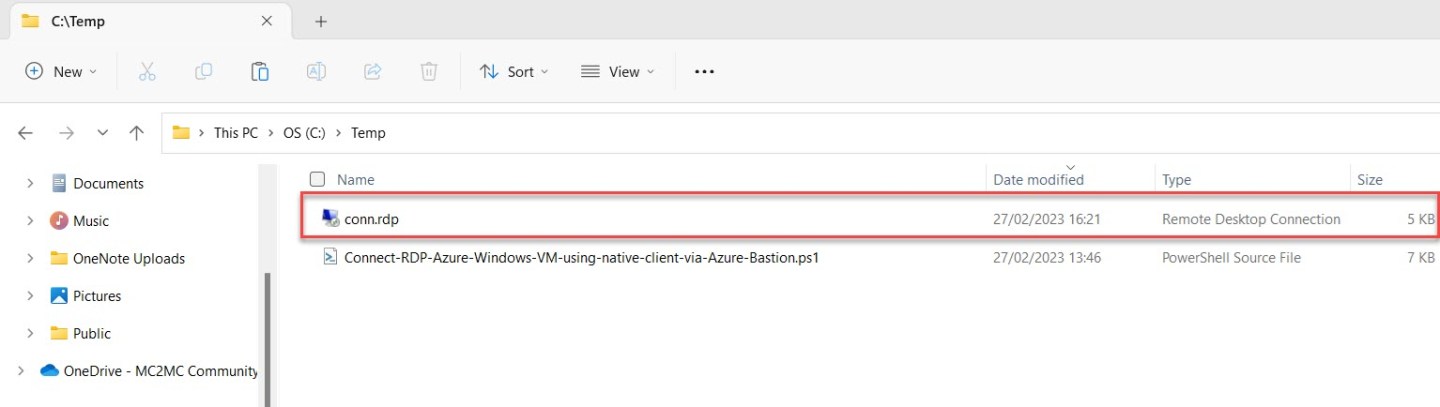Expand the OneDrive tree node
The image size is (1440, 407).
point(20,371)
